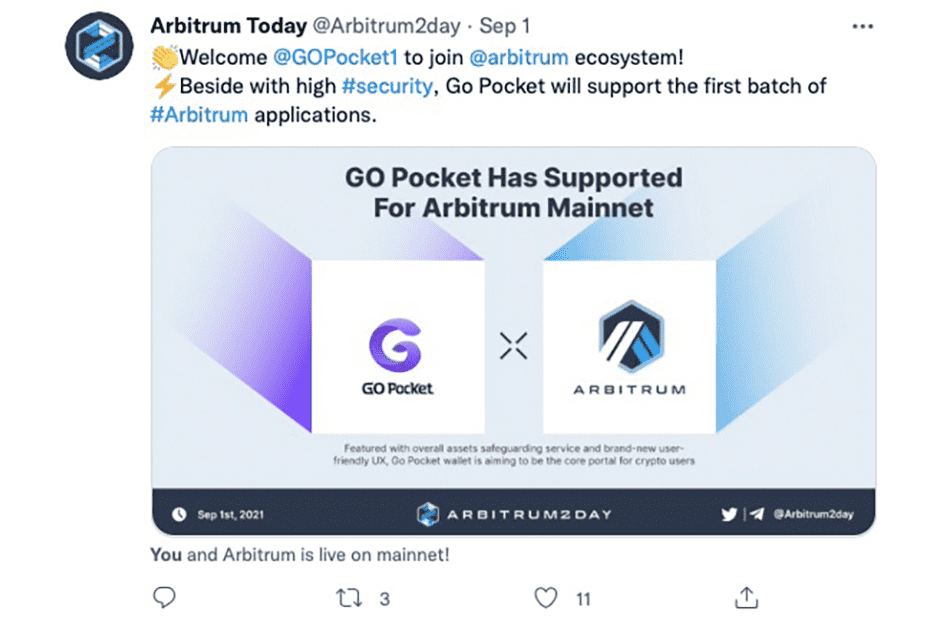Click the Twitter bird icon in image footer
Screen dimensions: 945x630
[x=729, y=513]
